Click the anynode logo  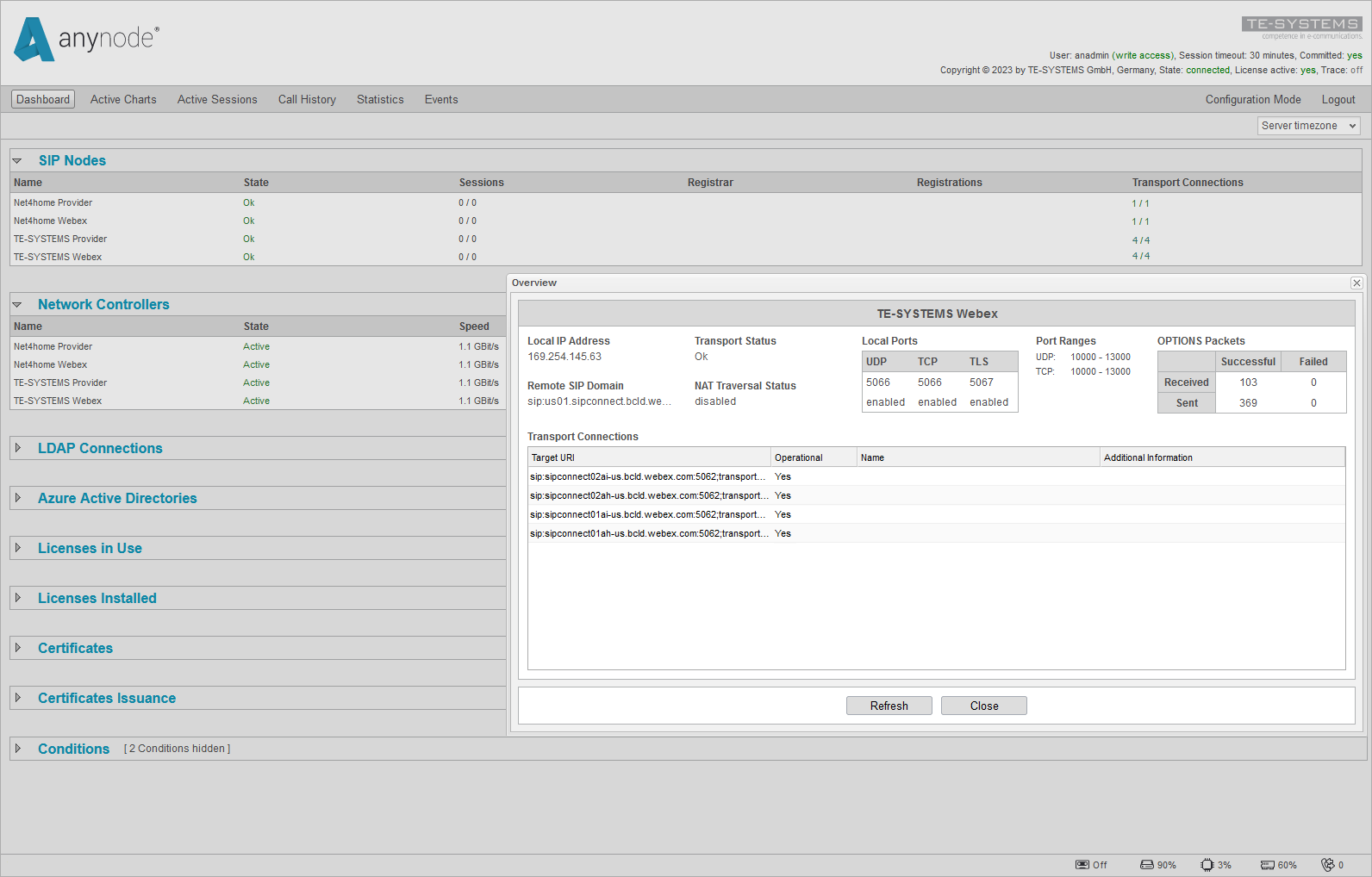point(86,40)
